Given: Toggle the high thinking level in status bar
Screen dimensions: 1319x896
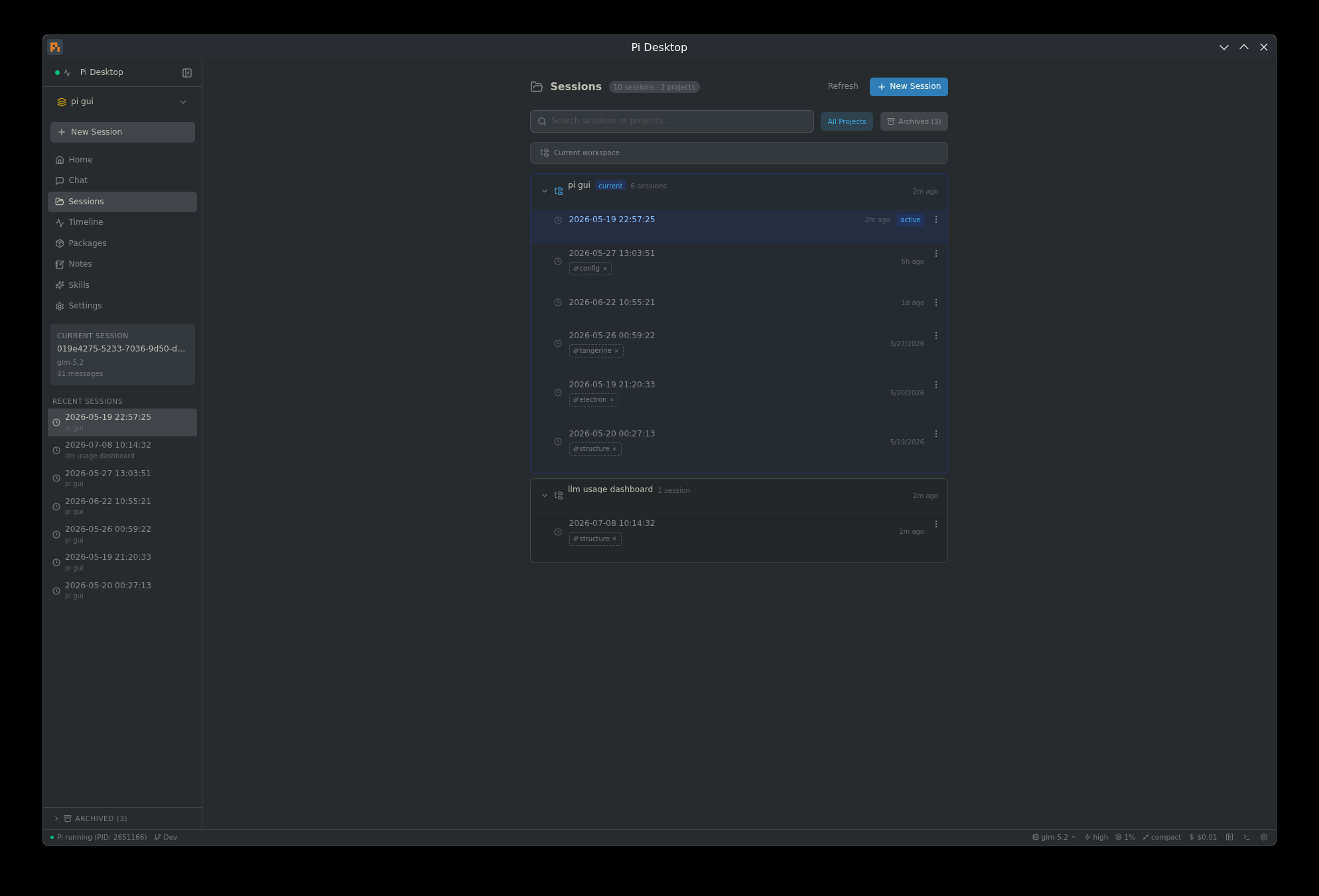Looking at the screenshot, I should point(1096,837).
